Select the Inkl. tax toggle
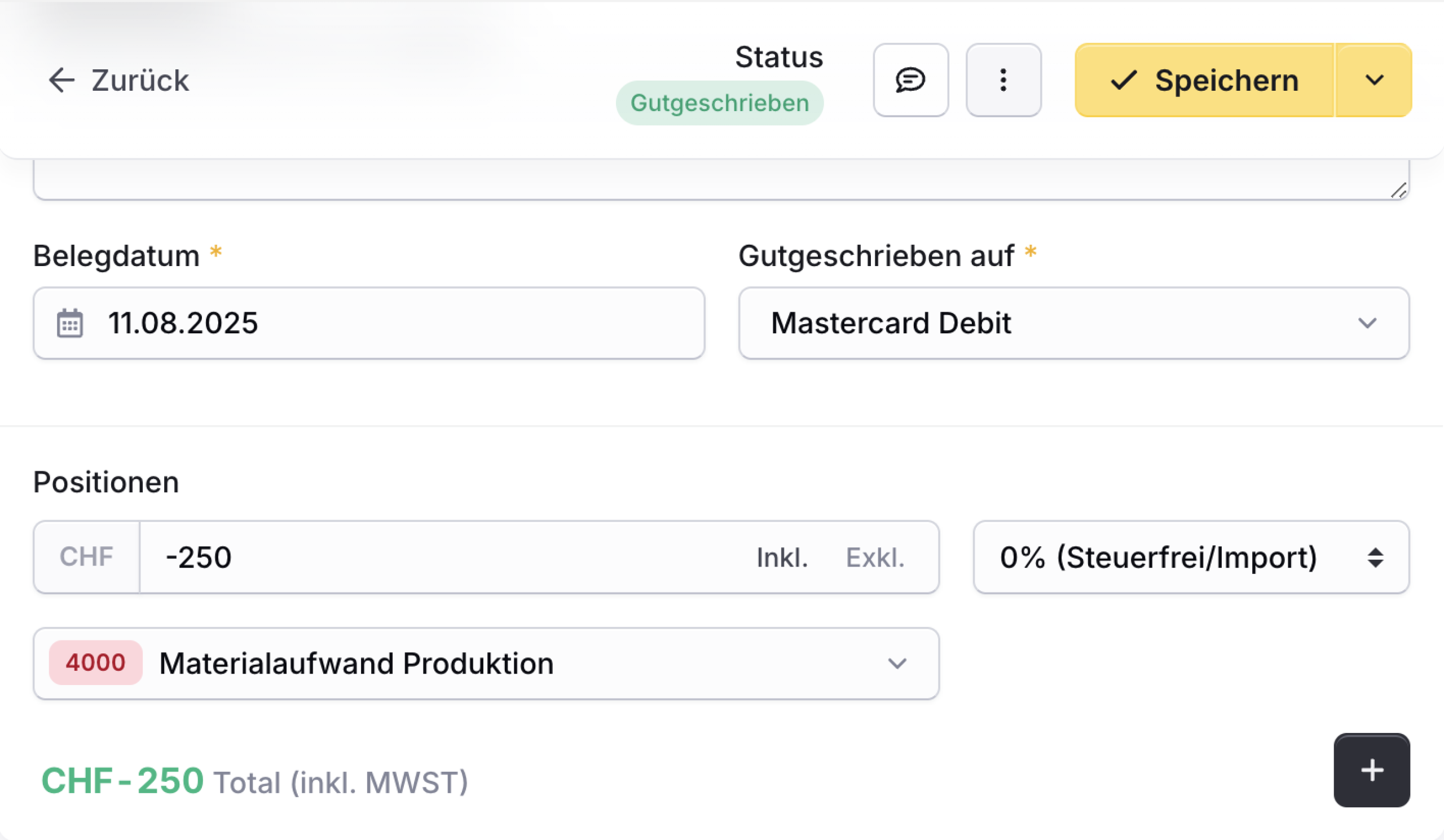Viewport: 1444px width, 840px height. (x=782, y=557)
